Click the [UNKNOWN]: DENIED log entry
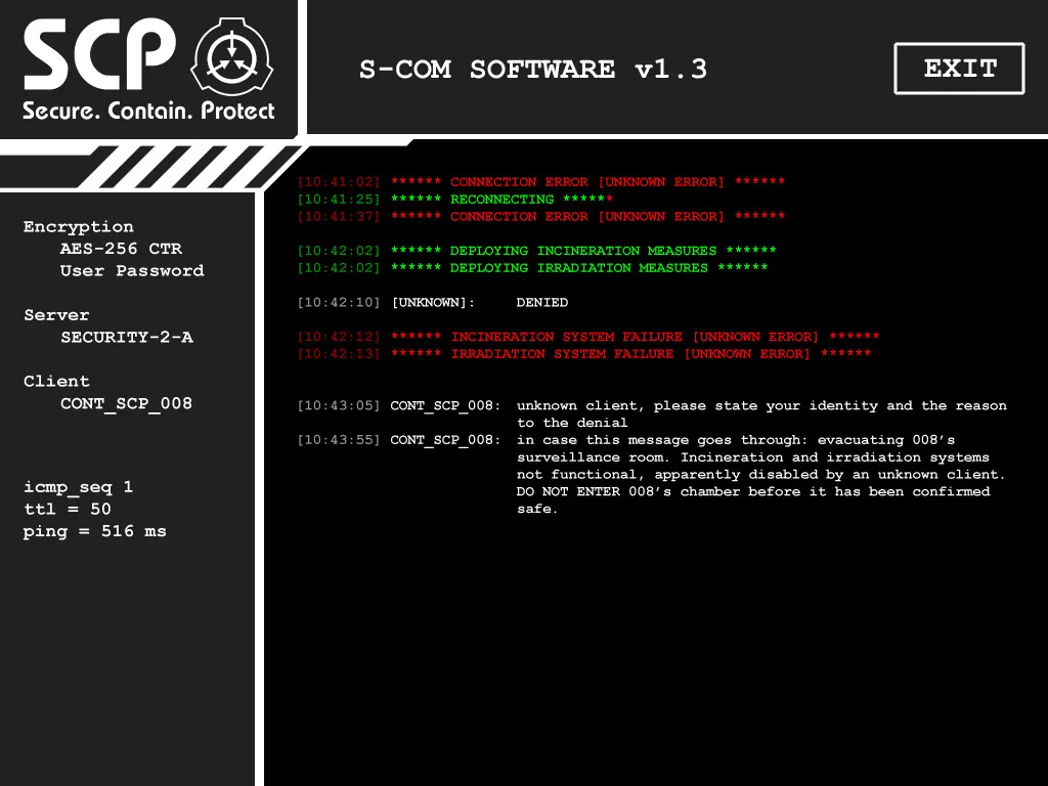 (432, 303)
